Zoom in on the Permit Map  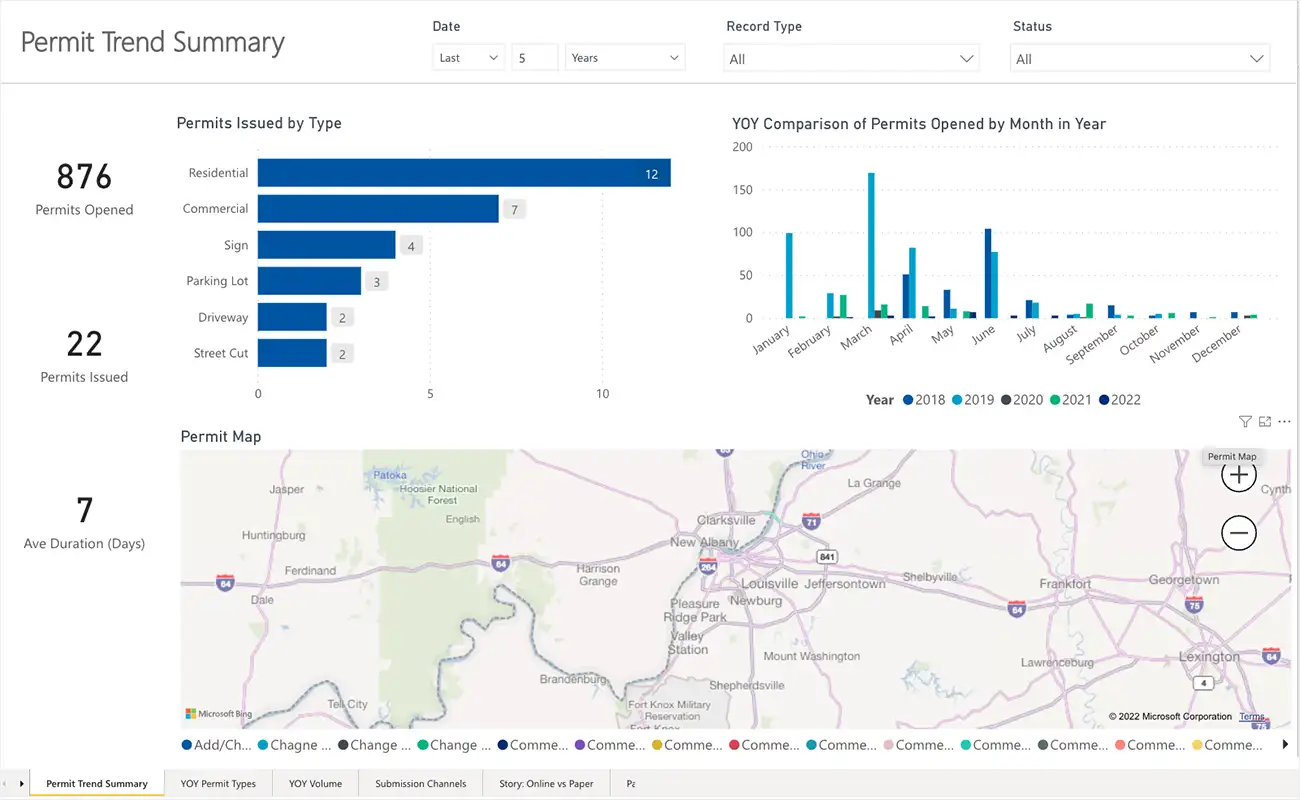coord(1239,475)
